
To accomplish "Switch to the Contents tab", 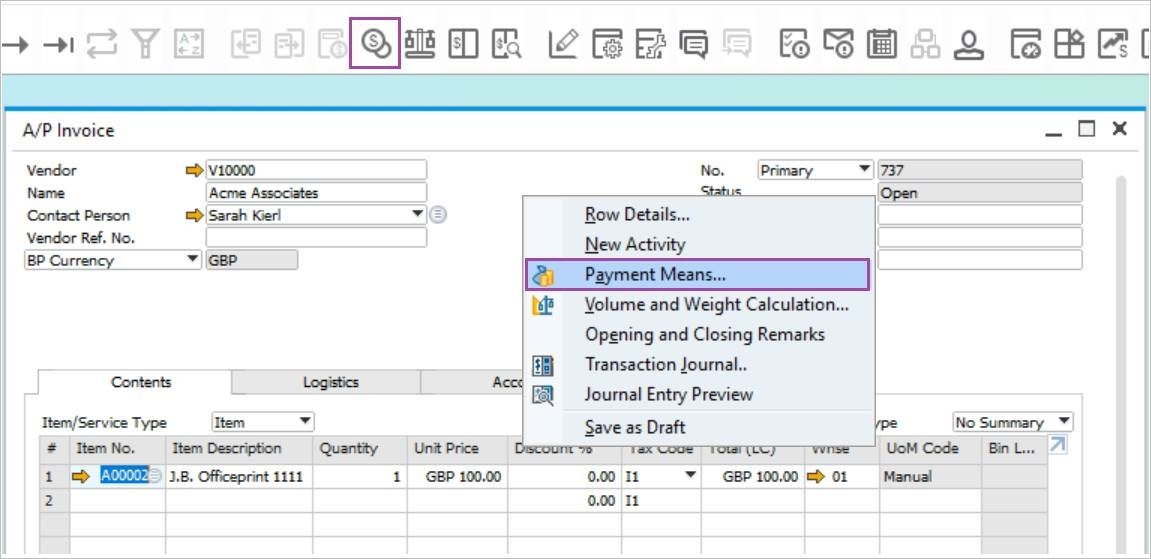I will coord(141,382).
